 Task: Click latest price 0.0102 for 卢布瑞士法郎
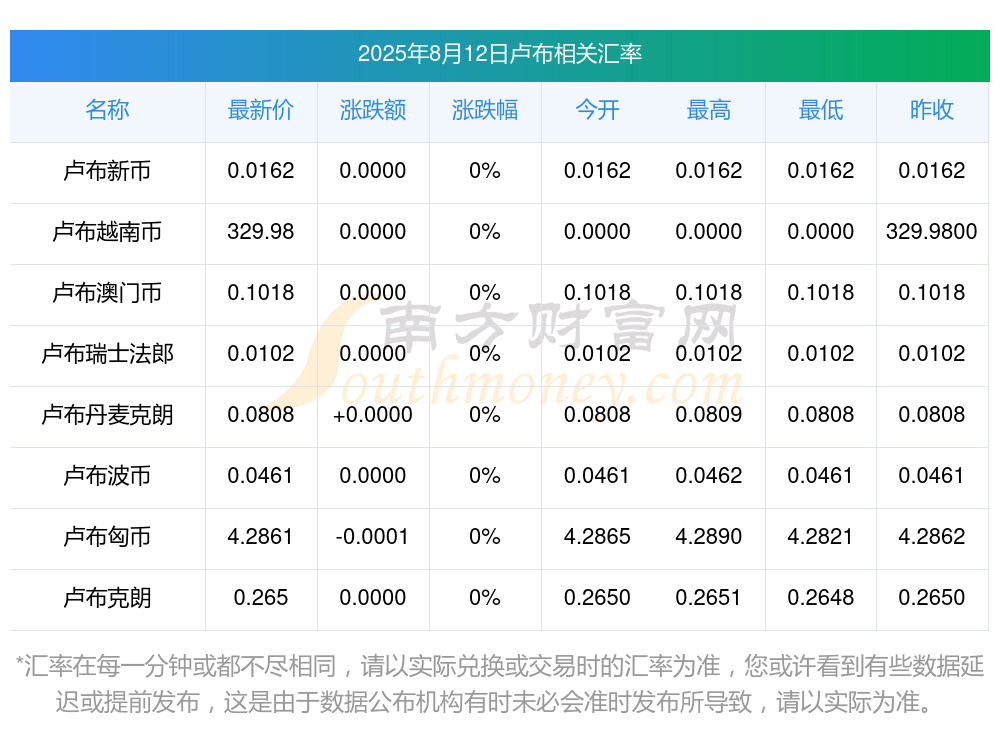(261, 353)
